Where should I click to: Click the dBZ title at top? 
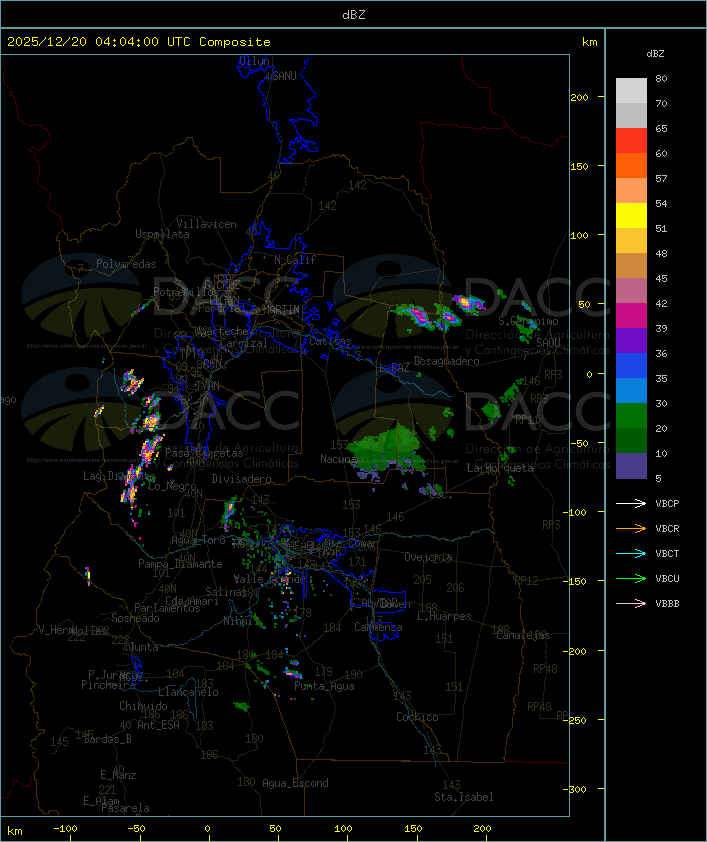[354, 14]
